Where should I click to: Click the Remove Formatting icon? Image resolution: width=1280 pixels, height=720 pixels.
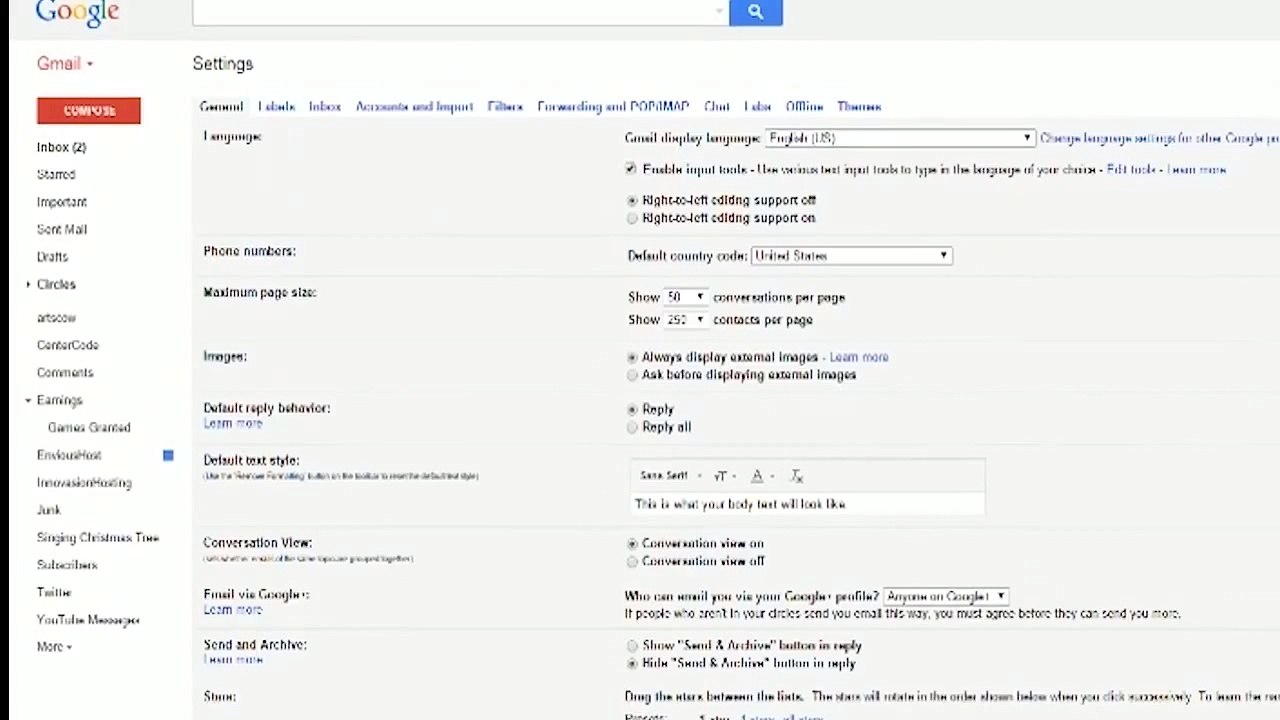[x=796, y=476]
